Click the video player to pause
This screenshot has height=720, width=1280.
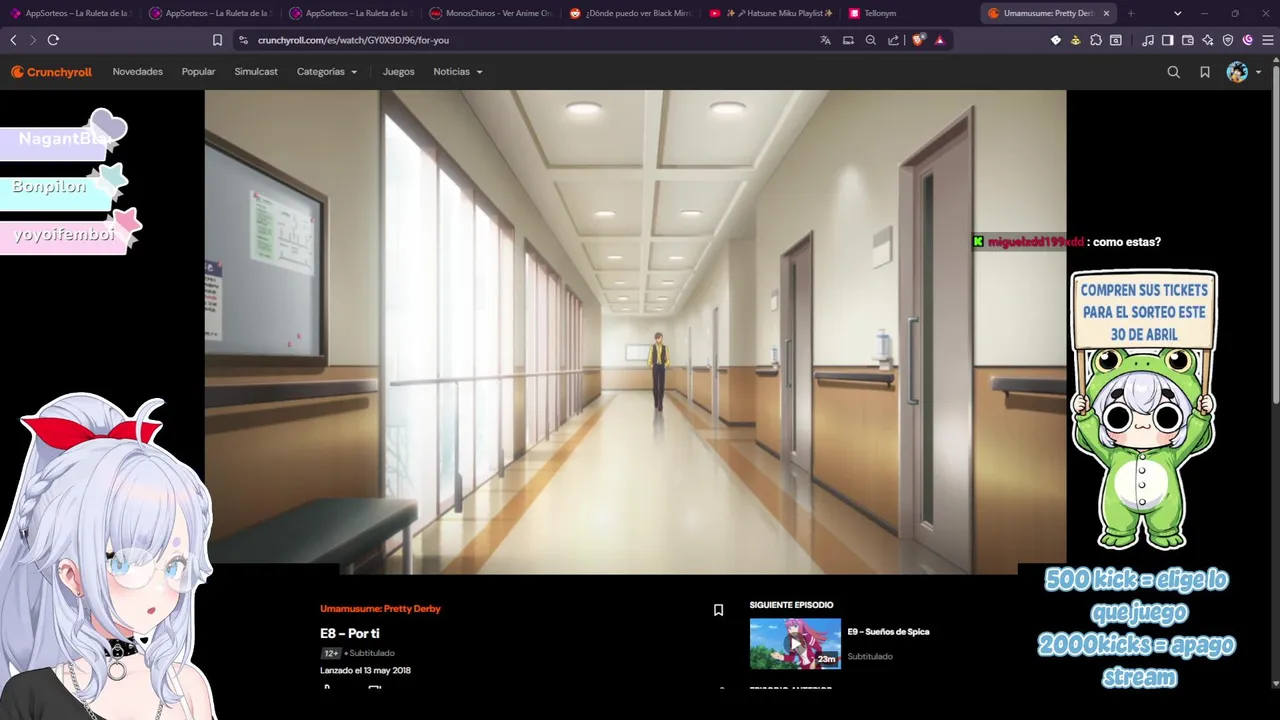coord(635,332)
